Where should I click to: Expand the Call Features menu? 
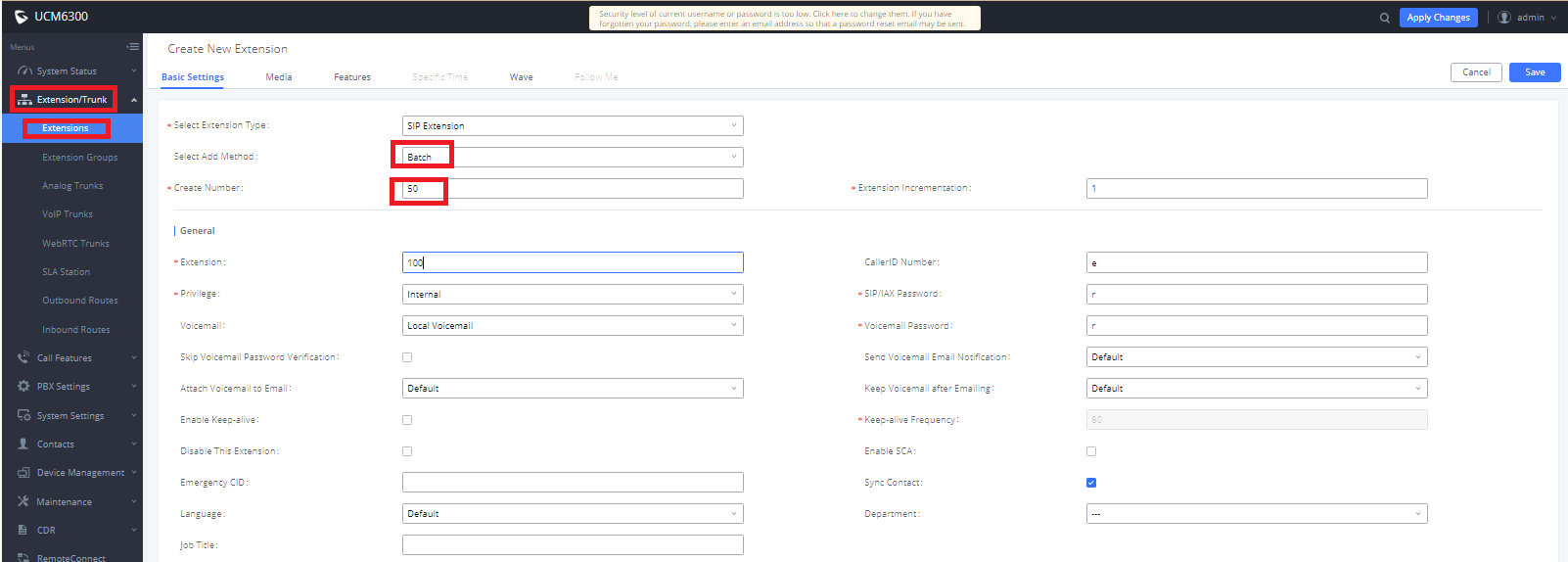(134, 357)
